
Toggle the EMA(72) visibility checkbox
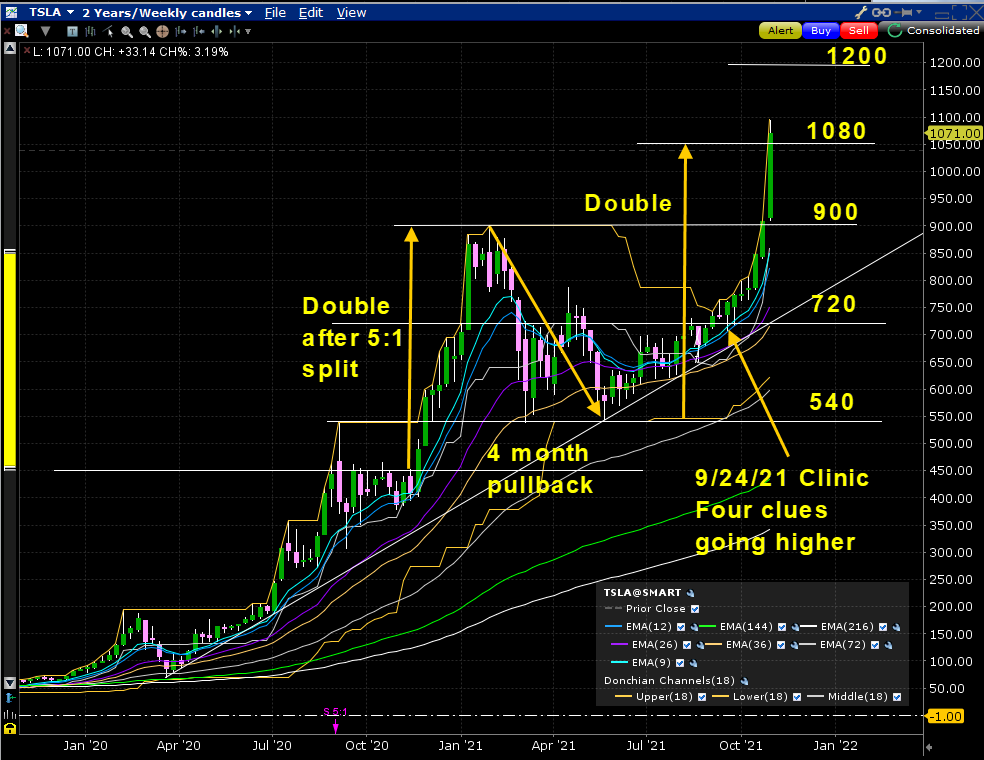(x=875, y=645)
